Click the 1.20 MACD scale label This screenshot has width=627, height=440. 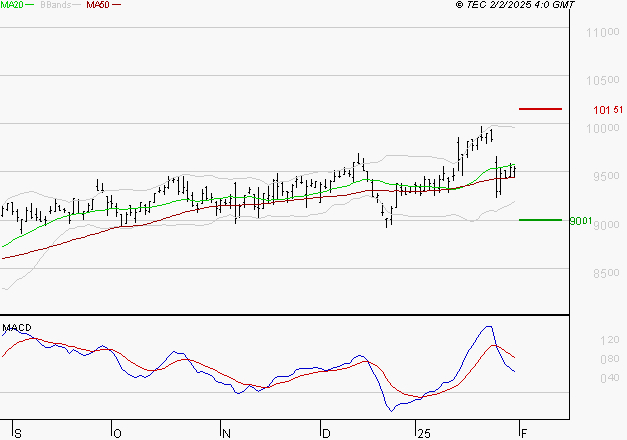(x=610, y=340)
